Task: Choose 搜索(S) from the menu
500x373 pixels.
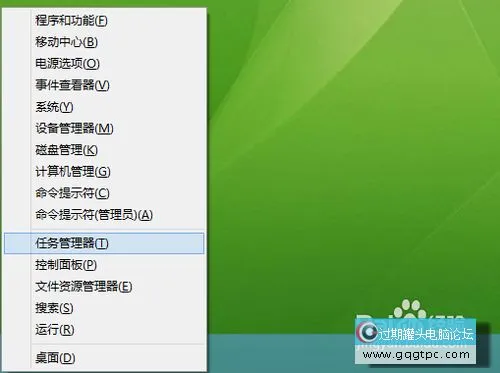Action: [104, 308]
